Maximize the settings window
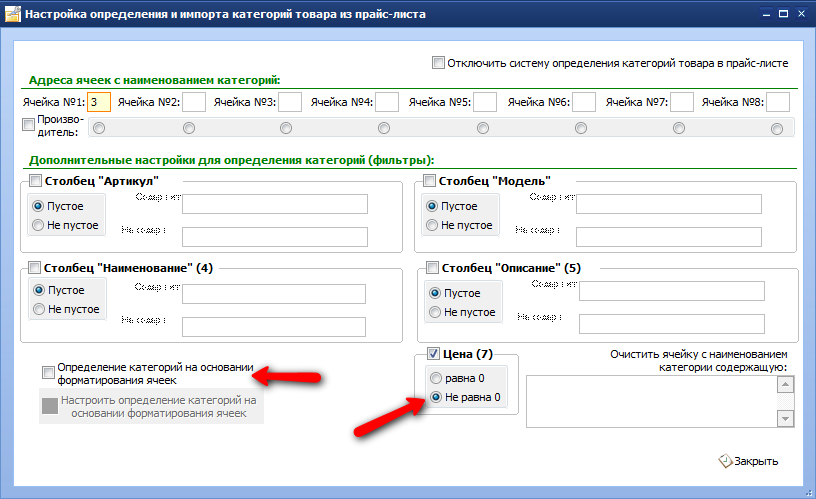The width and height of the screenshot is (816, 499). tap(783, 14)
